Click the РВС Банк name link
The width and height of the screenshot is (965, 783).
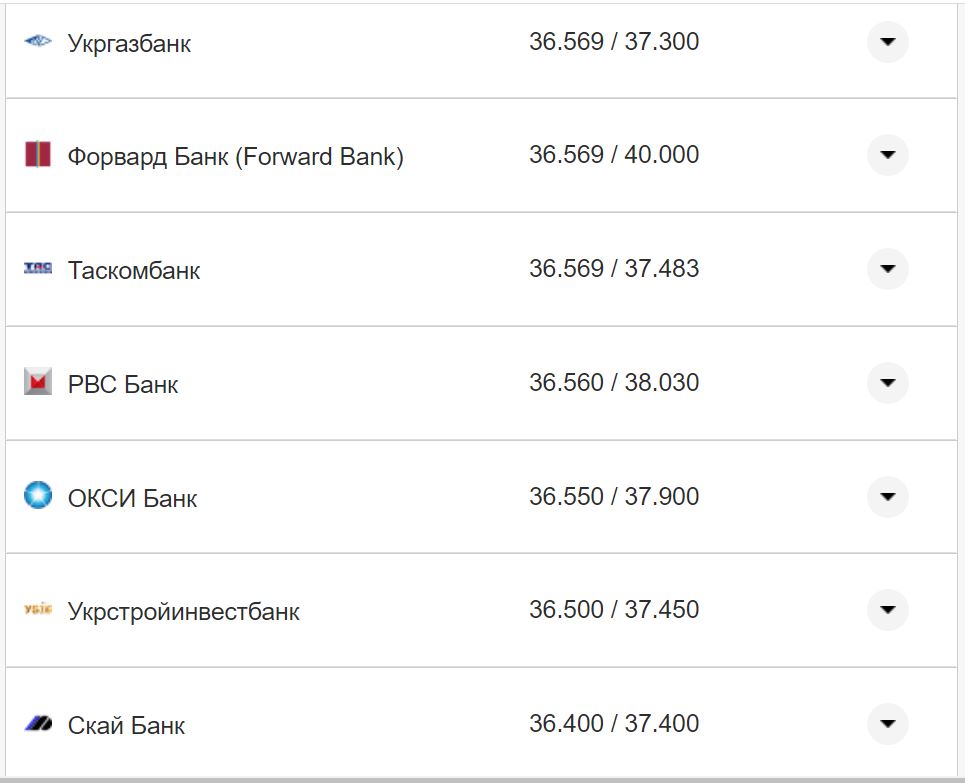point(122,383)
